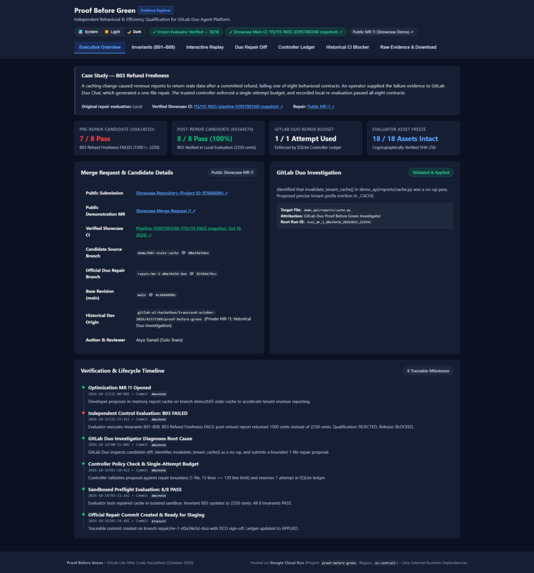Go to the Interactive Replay tab

pyautogui.click(x=205, y=47)
